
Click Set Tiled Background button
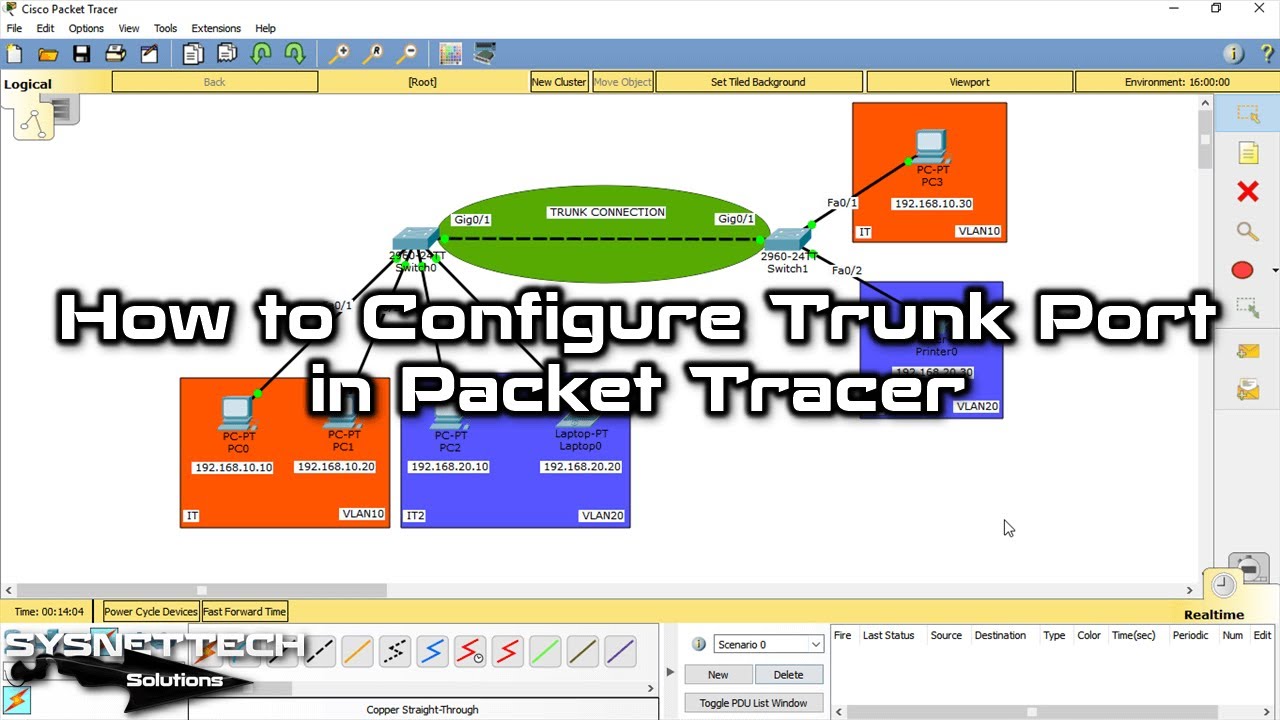758,82
